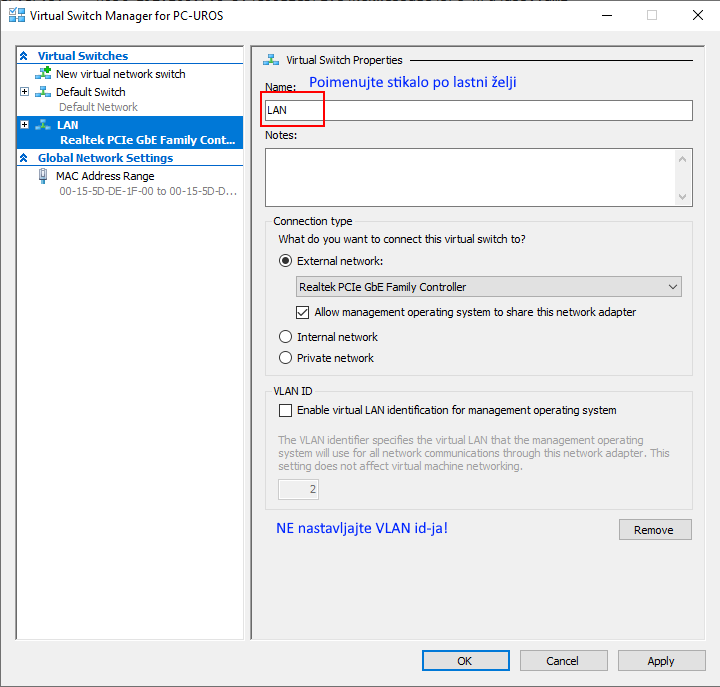Click inside the Notes text area
Screen dimensions: 720x687
[x=469, y=177]
